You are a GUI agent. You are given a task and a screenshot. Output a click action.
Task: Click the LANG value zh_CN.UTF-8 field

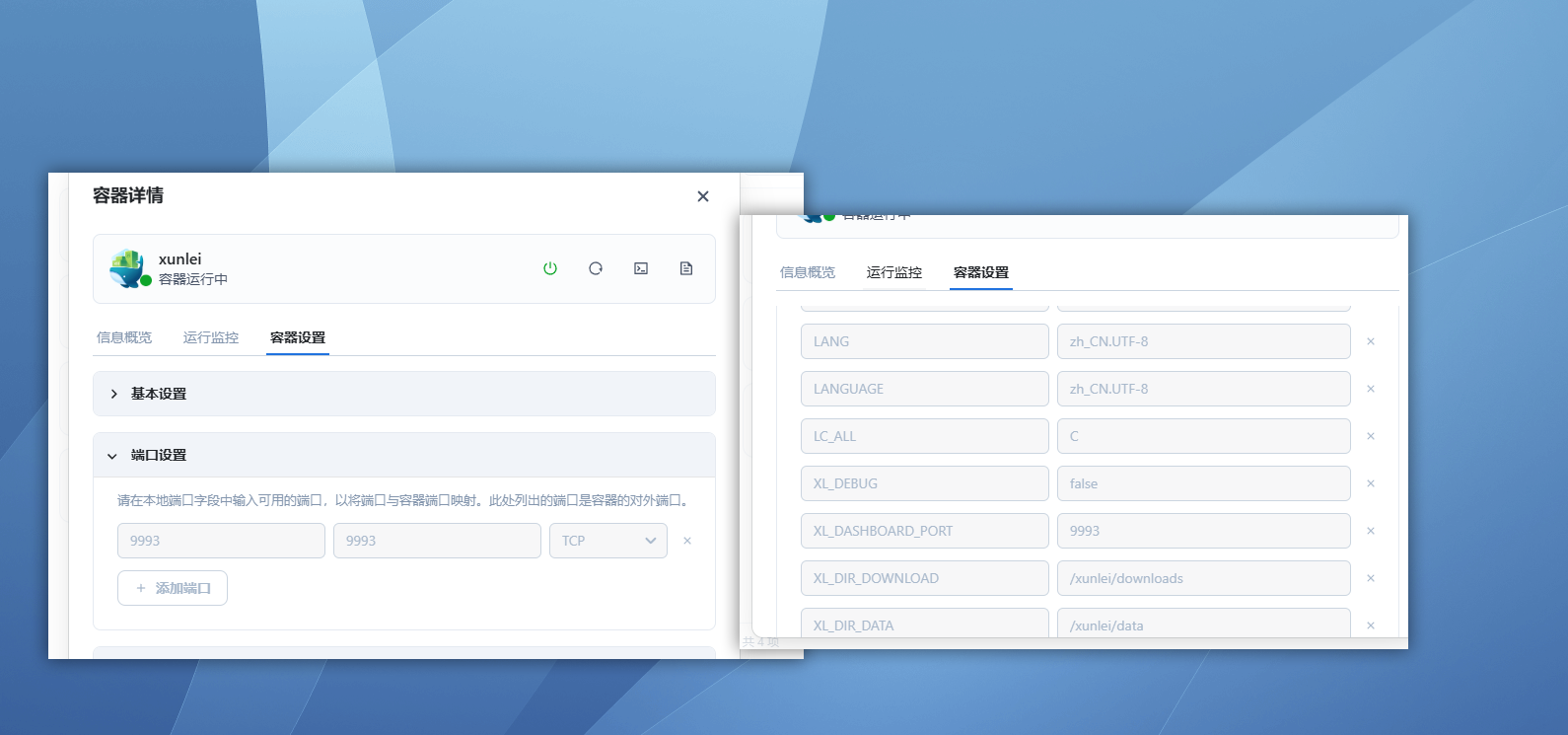[x=1204, y=341]
